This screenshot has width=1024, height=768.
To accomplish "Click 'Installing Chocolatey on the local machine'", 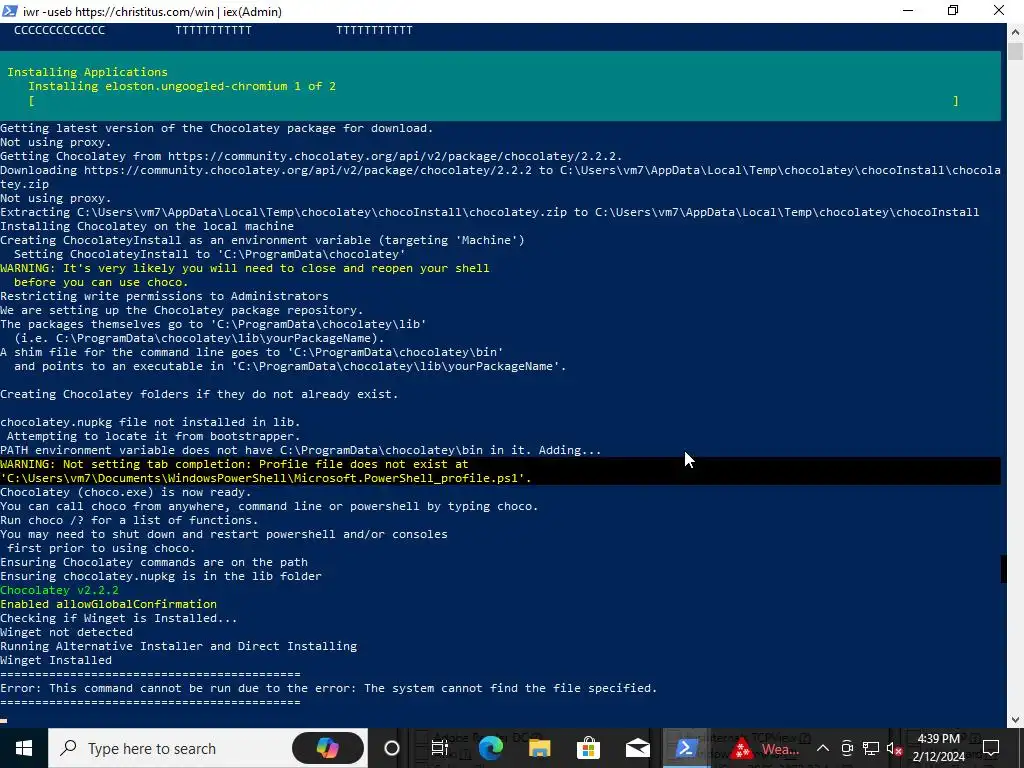I will pos(147,227).
